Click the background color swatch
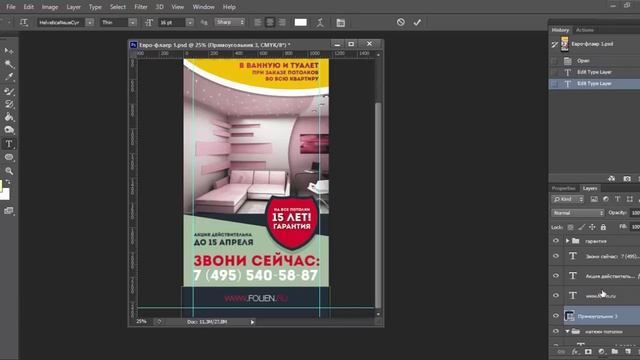This screenshot has width=640, height=360. click(4, 194)
